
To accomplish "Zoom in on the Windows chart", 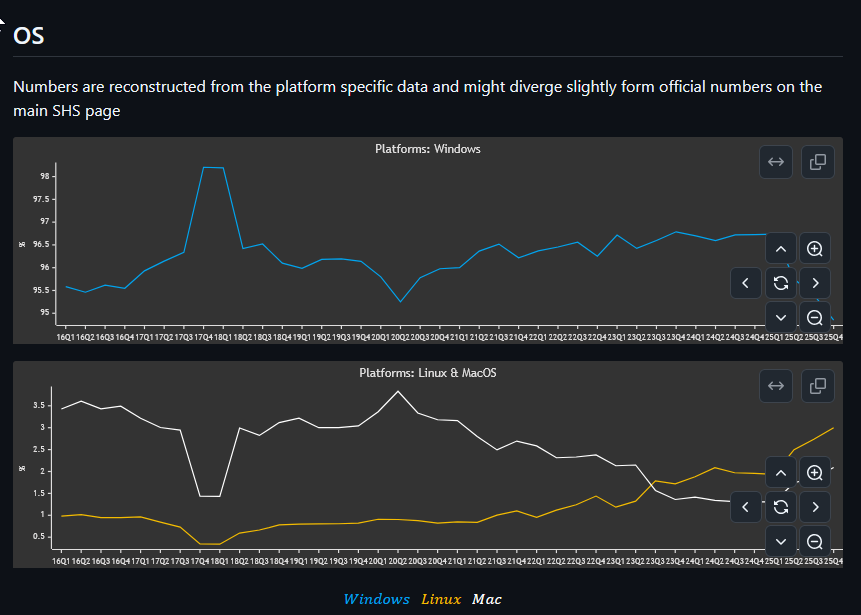I will click(x=815, y=249).
